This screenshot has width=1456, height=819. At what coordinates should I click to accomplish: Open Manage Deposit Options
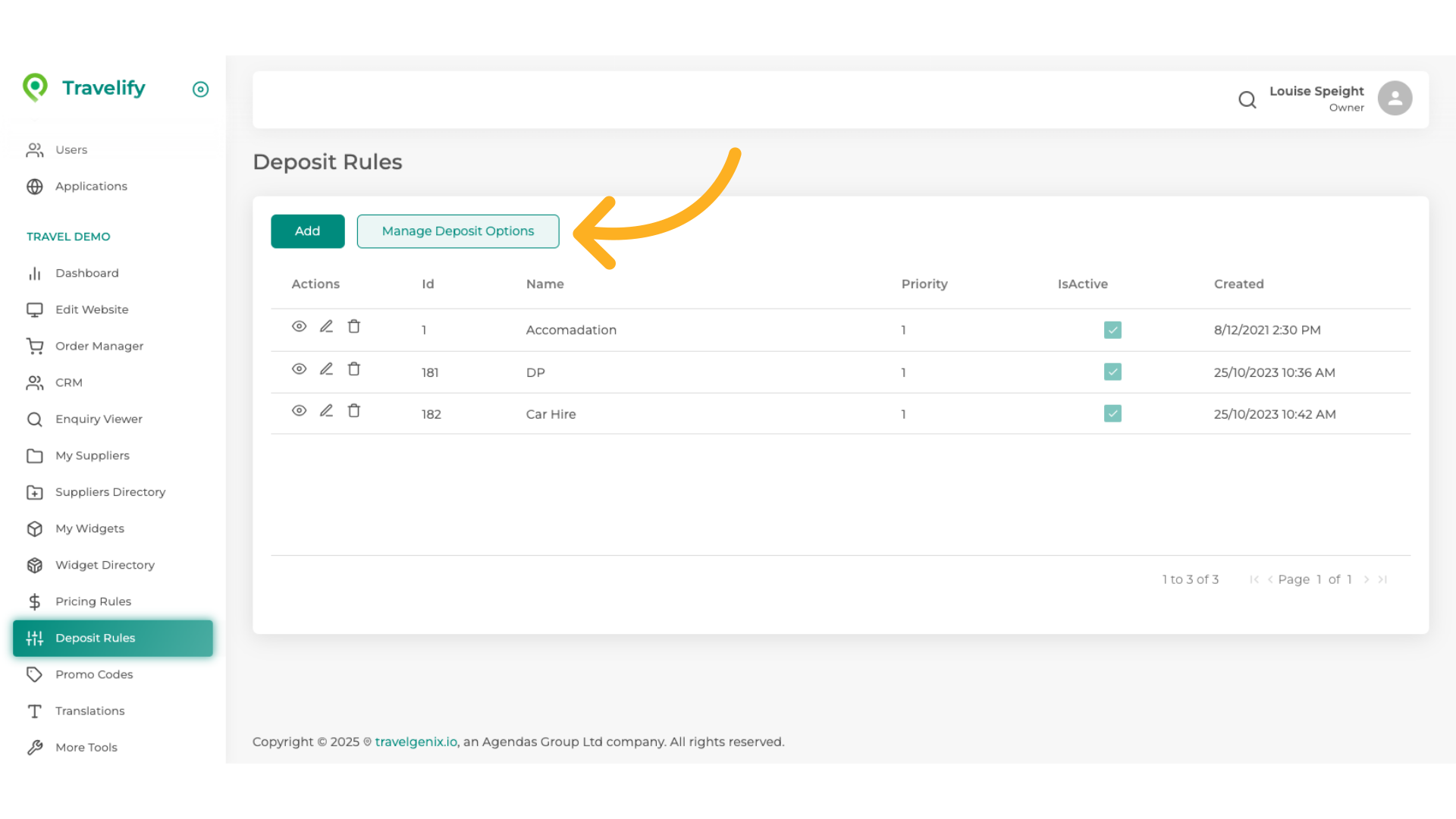[458, 231]
